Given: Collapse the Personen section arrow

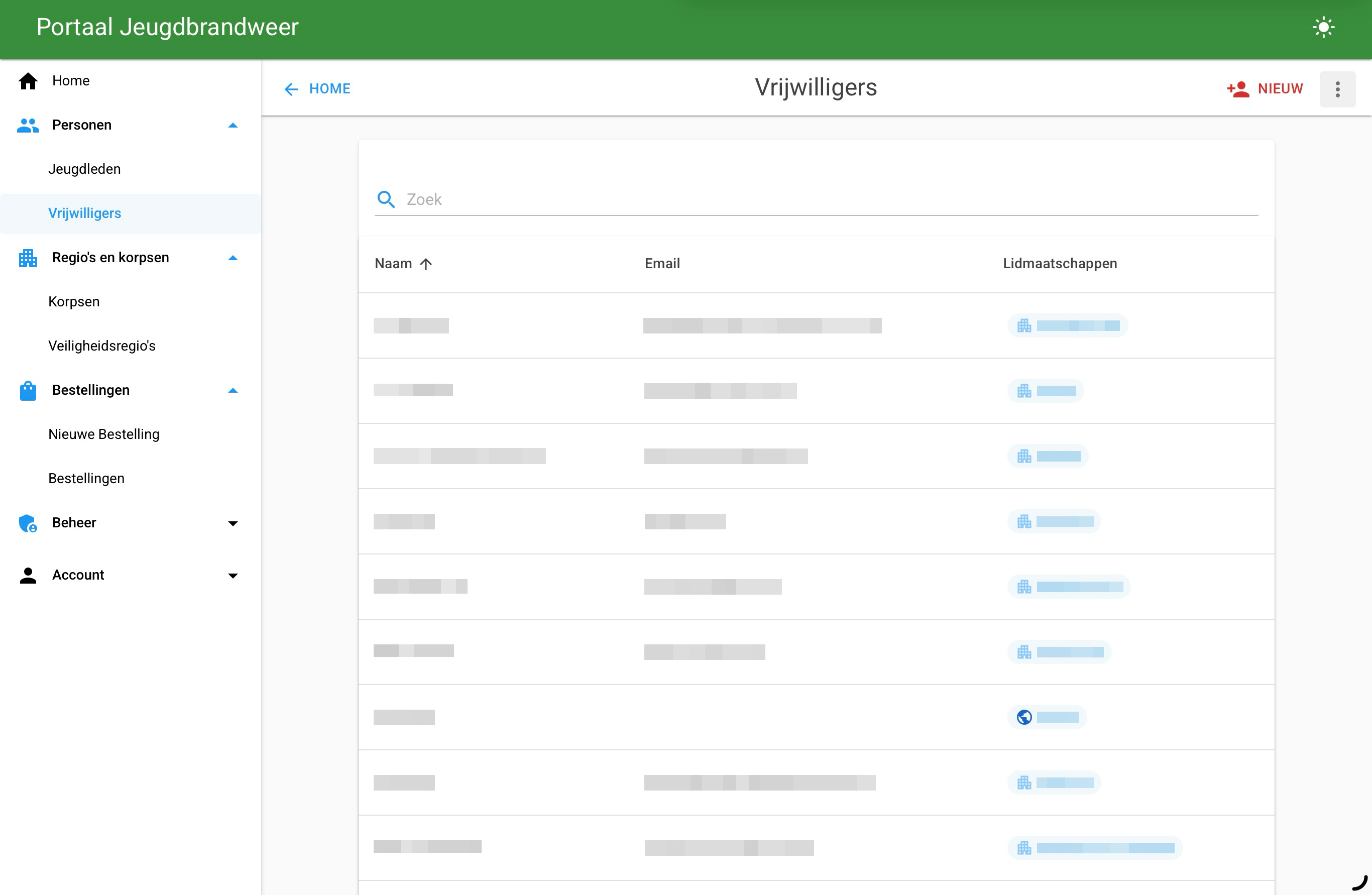Looking at the screenshot, I should (233, 125).
